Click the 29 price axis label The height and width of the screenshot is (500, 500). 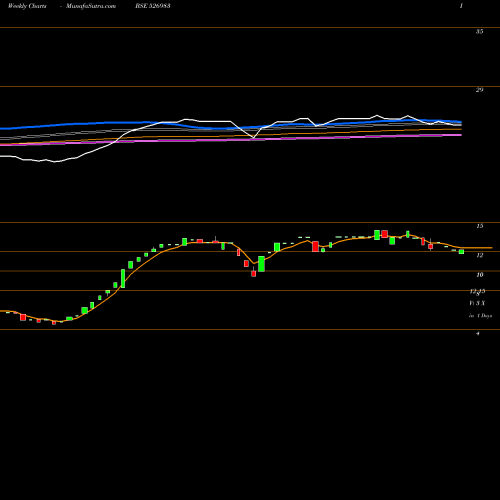479,90
